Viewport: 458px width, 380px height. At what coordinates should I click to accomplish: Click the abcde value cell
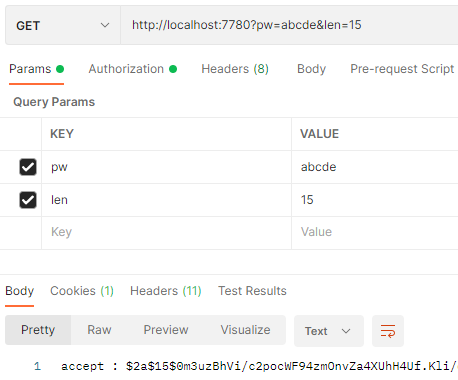click(x=375, y=167)
